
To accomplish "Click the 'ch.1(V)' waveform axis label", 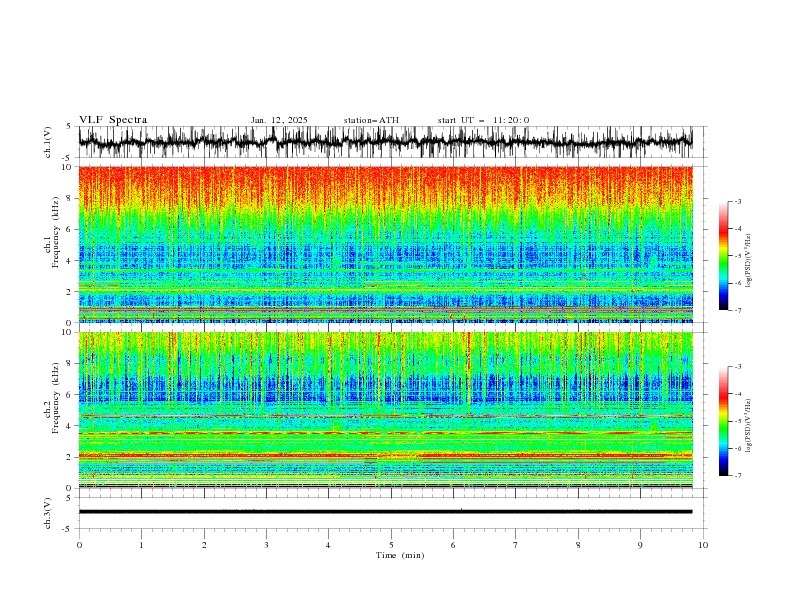I will 48,142.
